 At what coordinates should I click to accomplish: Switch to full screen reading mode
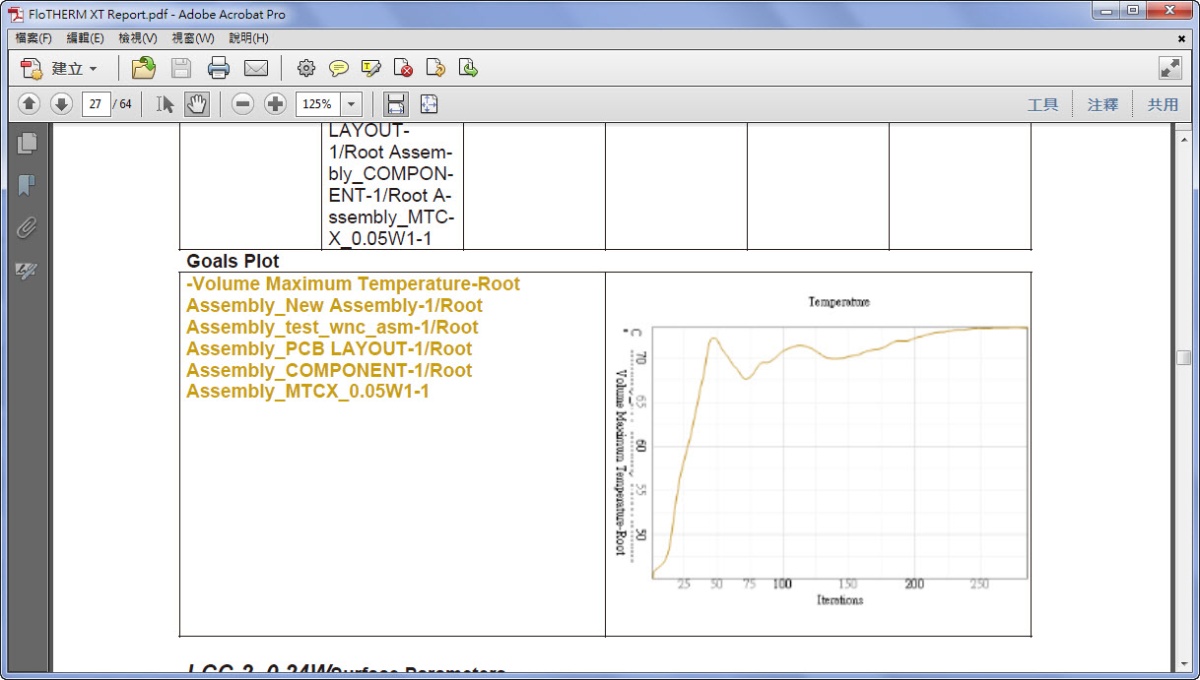[1168, 68]
